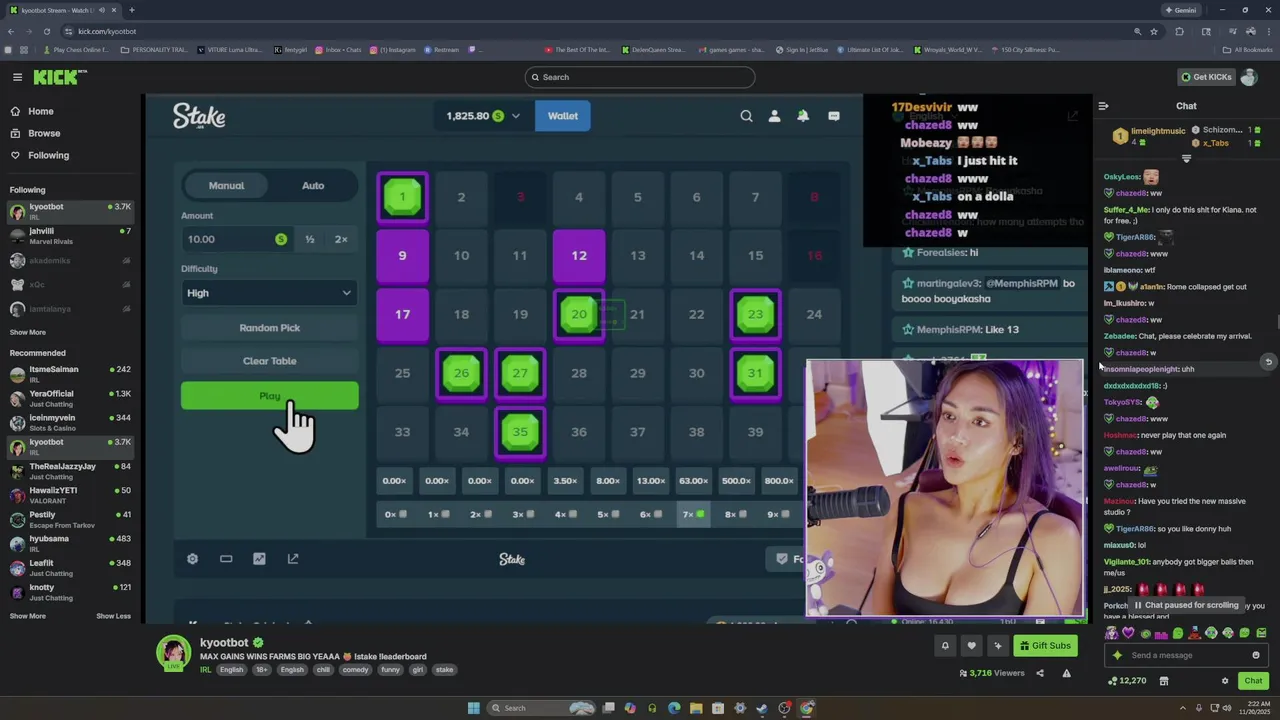The height and width of the screenshot is (720, 1280).
Task: Toggle theatre mode icon in Stake footer
Action: pos(226,559)
